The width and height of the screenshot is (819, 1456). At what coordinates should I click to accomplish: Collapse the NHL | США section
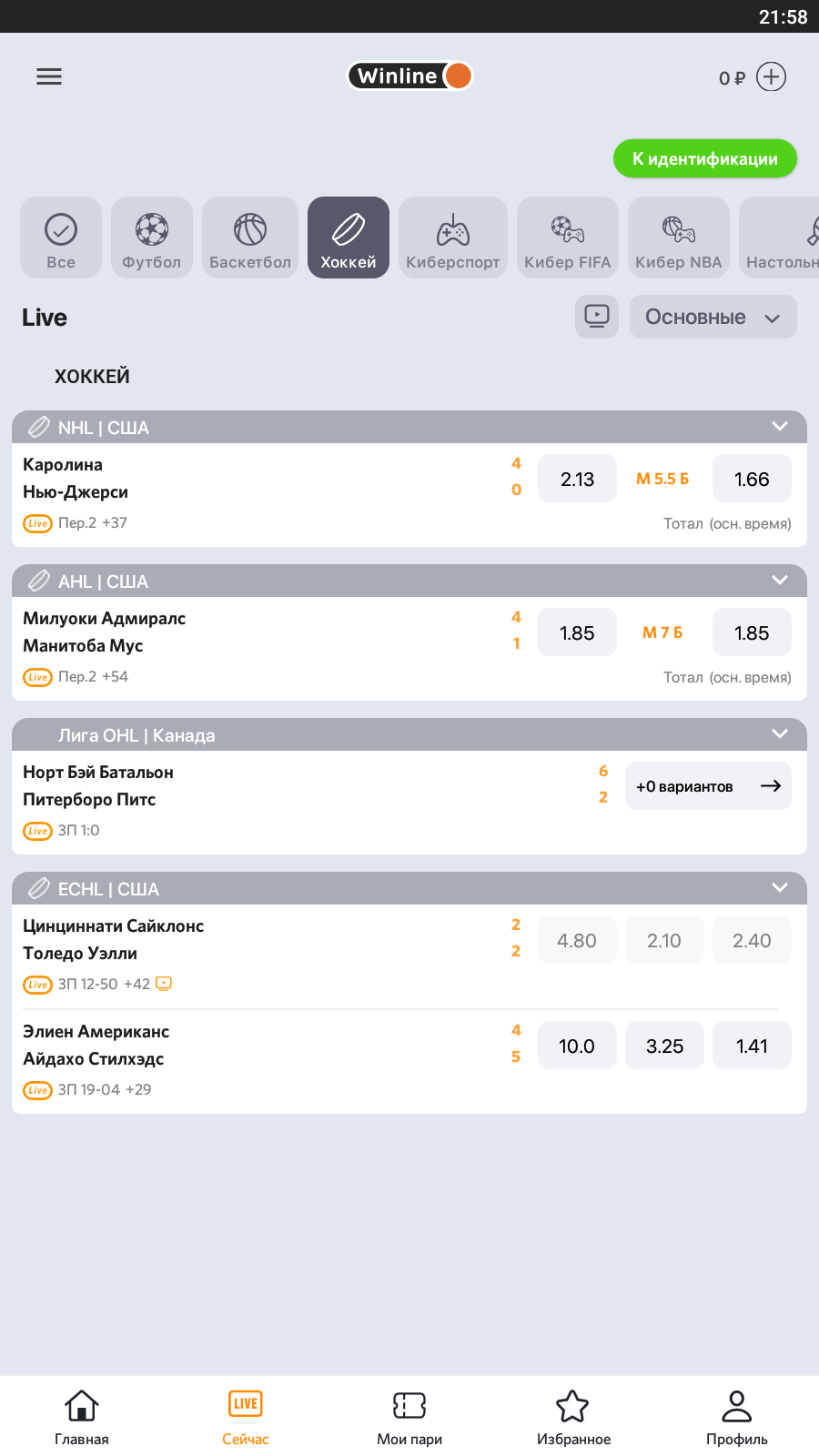pyautogui.click(x=779, y=427)
